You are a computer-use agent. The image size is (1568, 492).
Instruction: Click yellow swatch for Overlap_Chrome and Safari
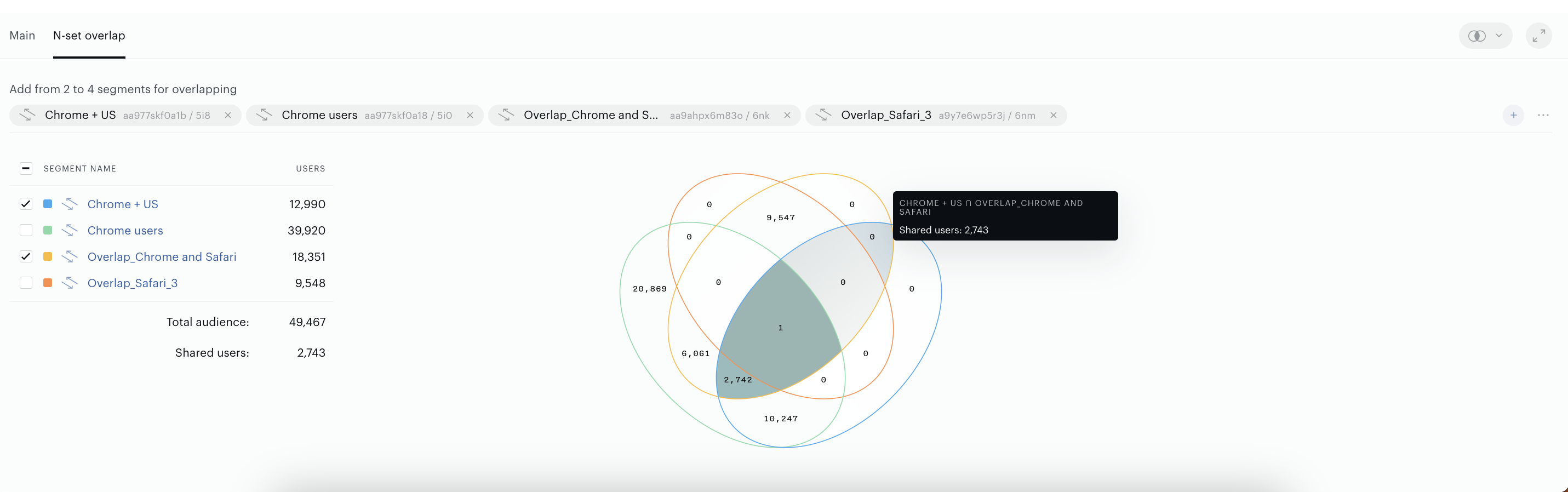[48, 256]
